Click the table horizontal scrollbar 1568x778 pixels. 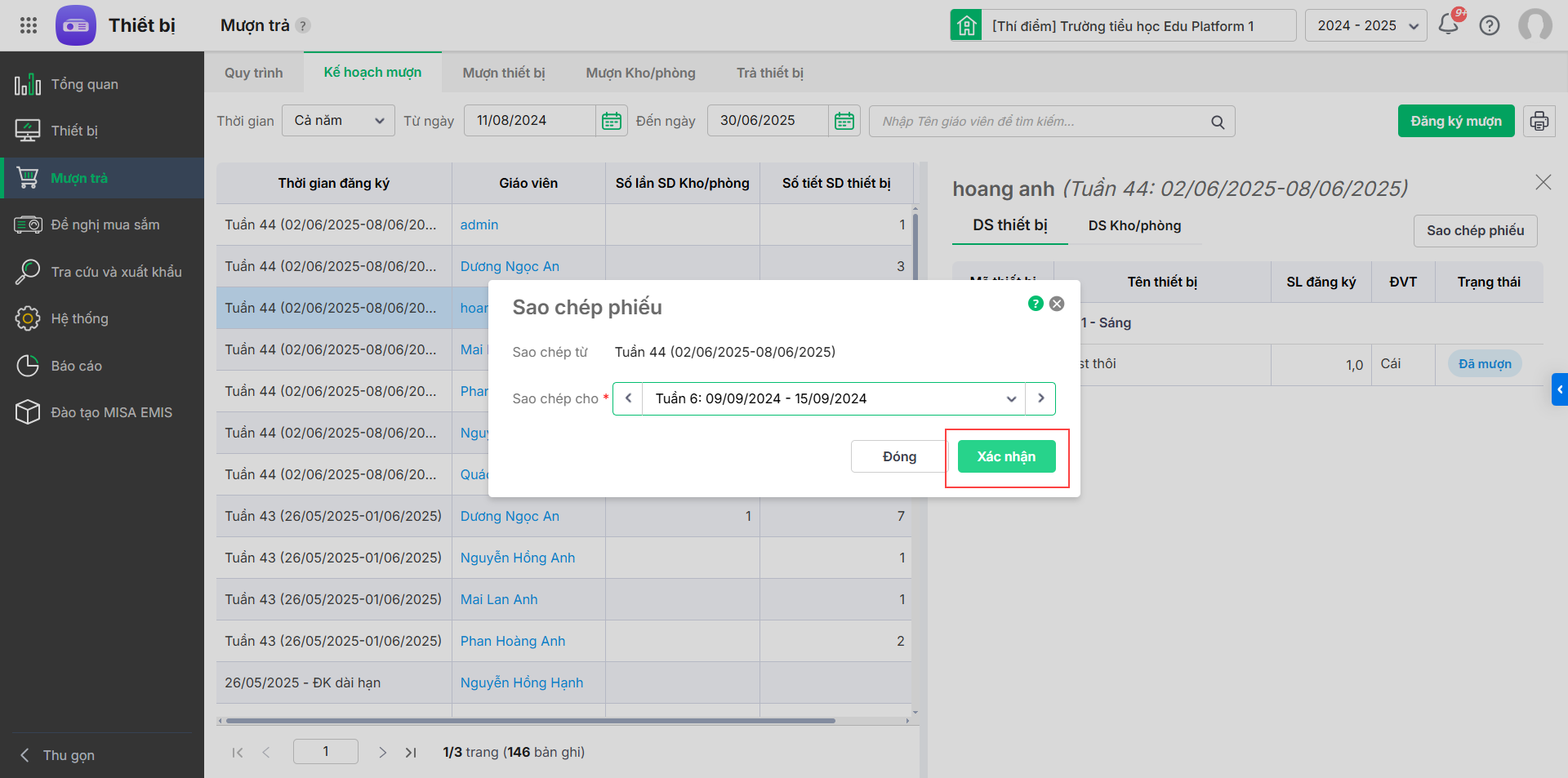(x=531, y=721)
